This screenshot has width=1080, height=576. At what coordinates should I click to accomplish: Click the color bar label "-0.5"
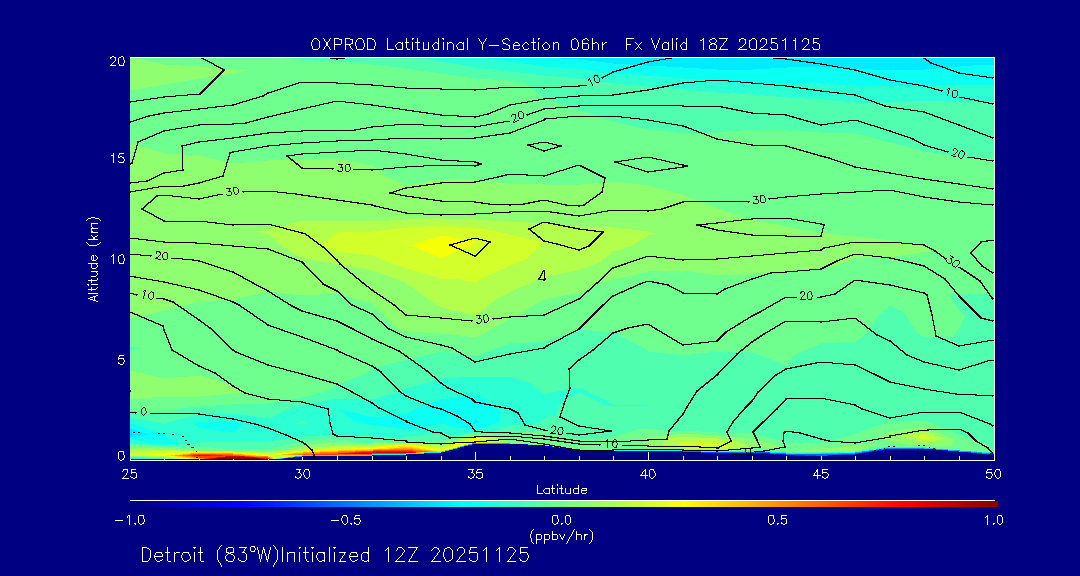[346, 520]
